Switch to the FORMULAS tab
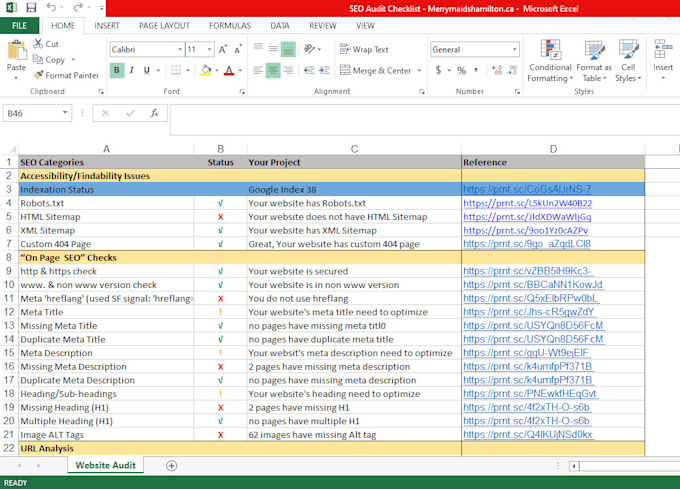This screenshot has height=489, width=680. click(x=230, y=26)
